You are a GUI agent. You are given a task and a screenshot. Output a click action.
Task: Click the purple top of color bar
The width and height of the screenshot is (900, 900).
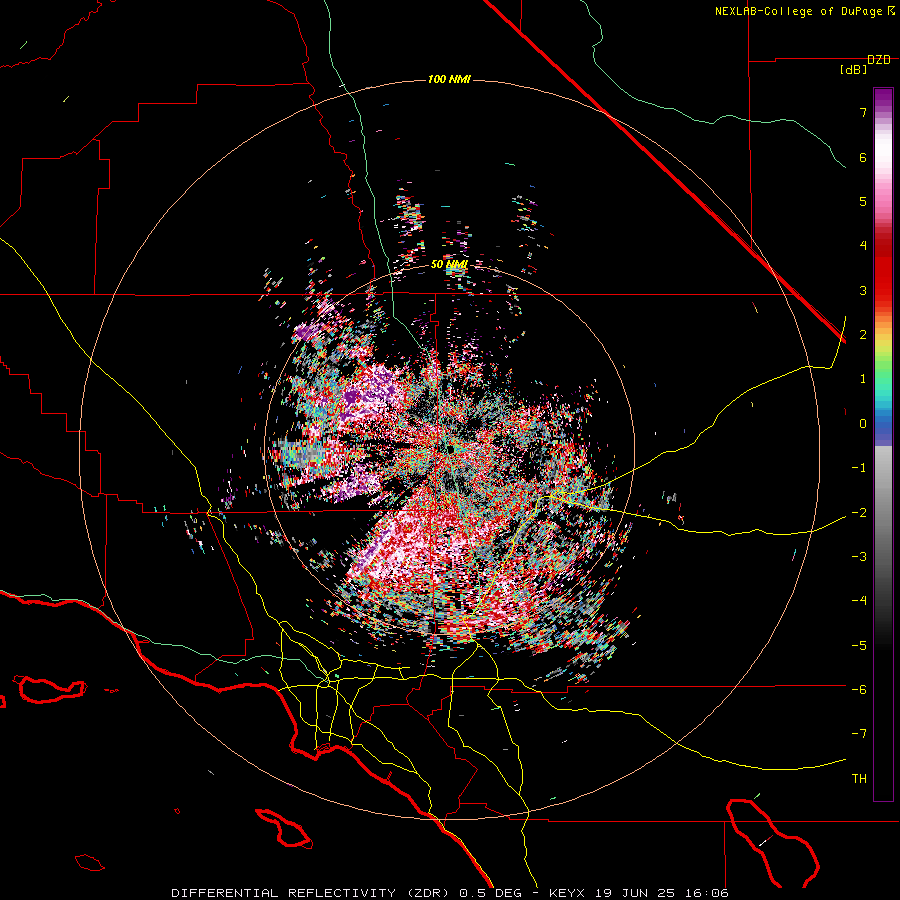pos(883,99)
